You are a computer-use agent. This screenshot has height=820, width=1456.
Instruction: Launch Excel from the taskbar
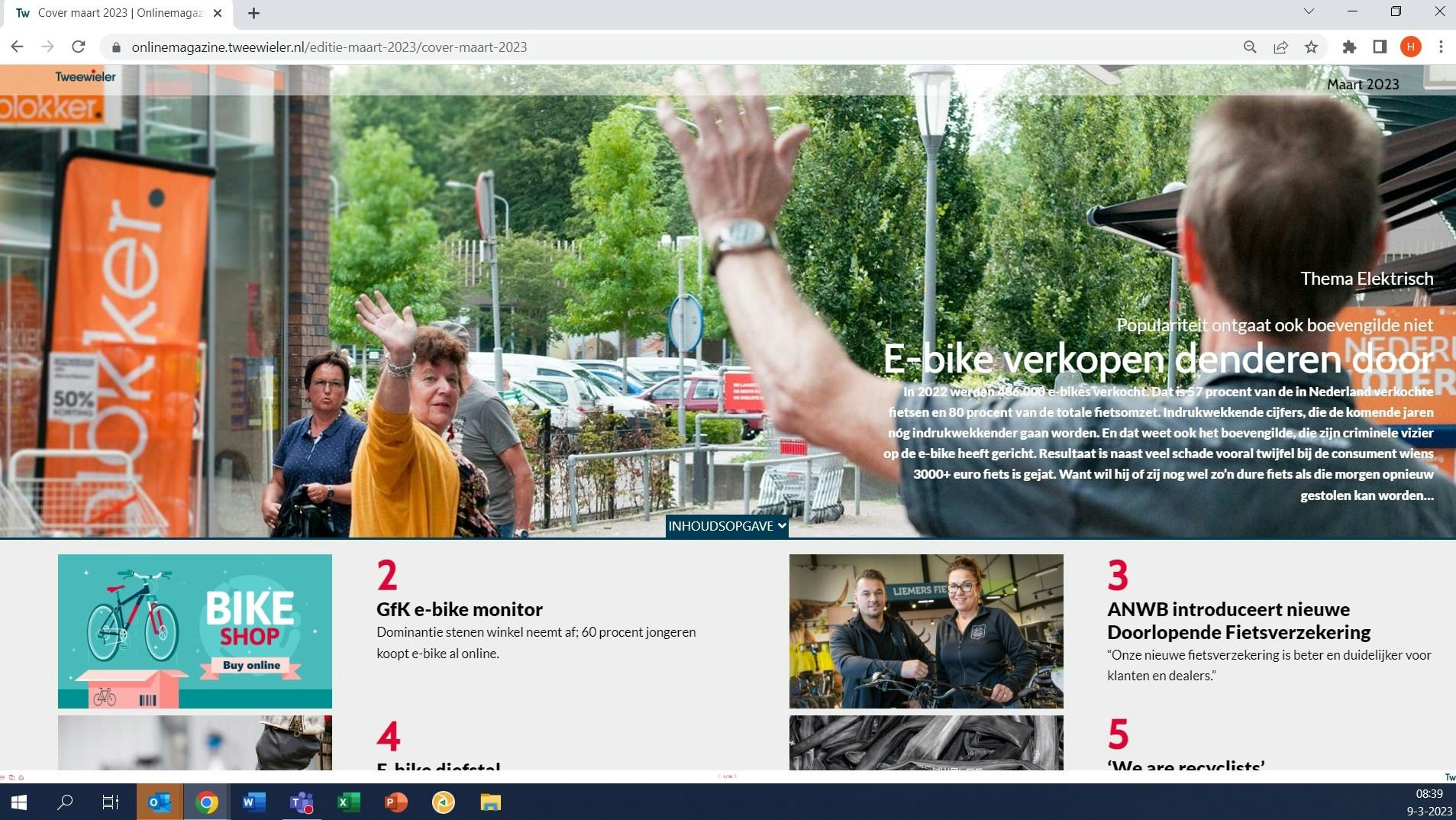point(349,802)
